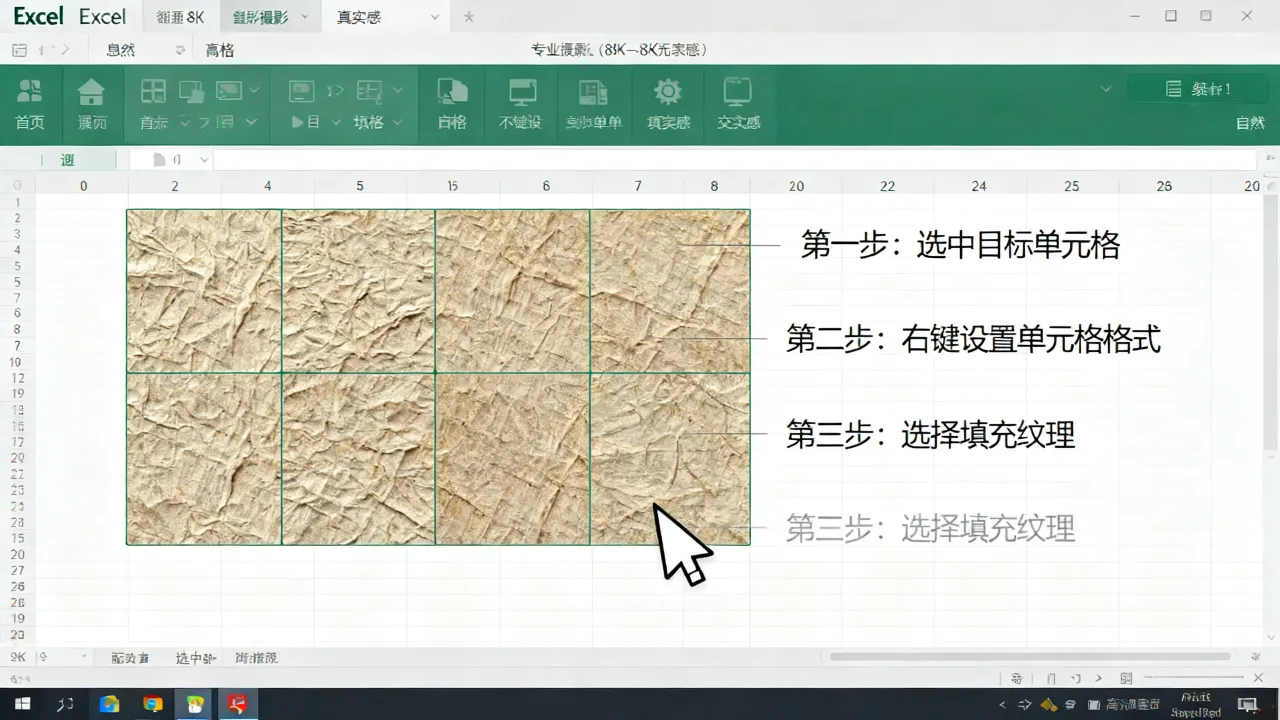Viewport: 1280px width, 720px height.
Task: Select the top-left textured cell
Action: 204,291
